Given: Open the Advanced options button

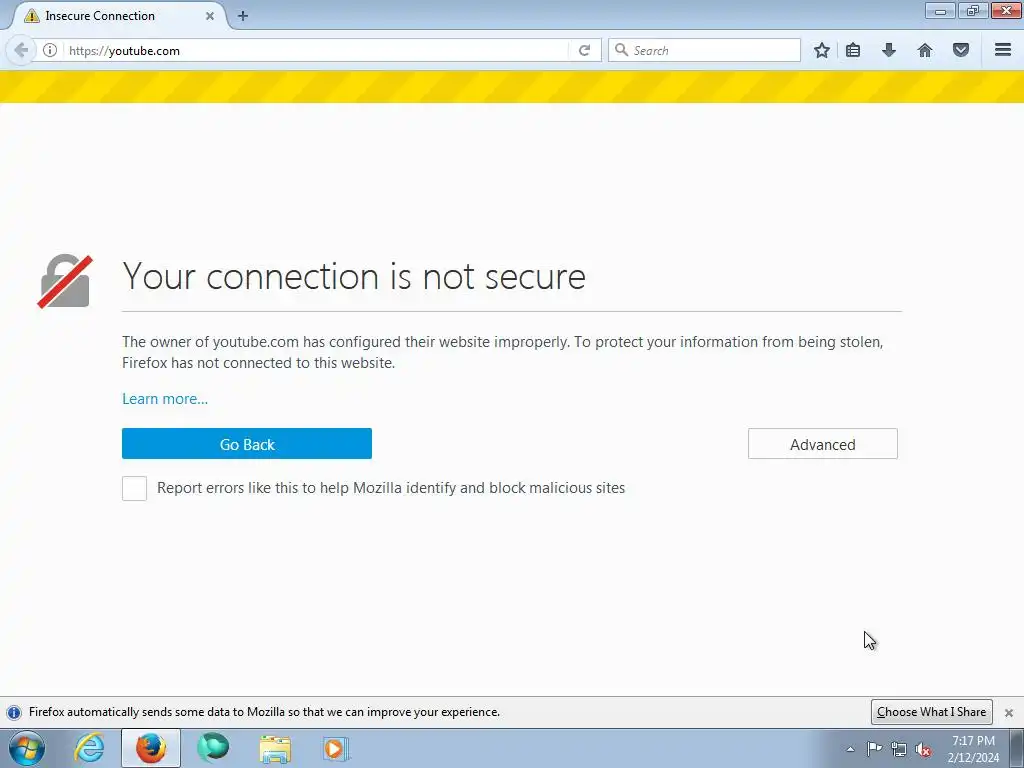Looking at the screenshot, I should (823, 444).
